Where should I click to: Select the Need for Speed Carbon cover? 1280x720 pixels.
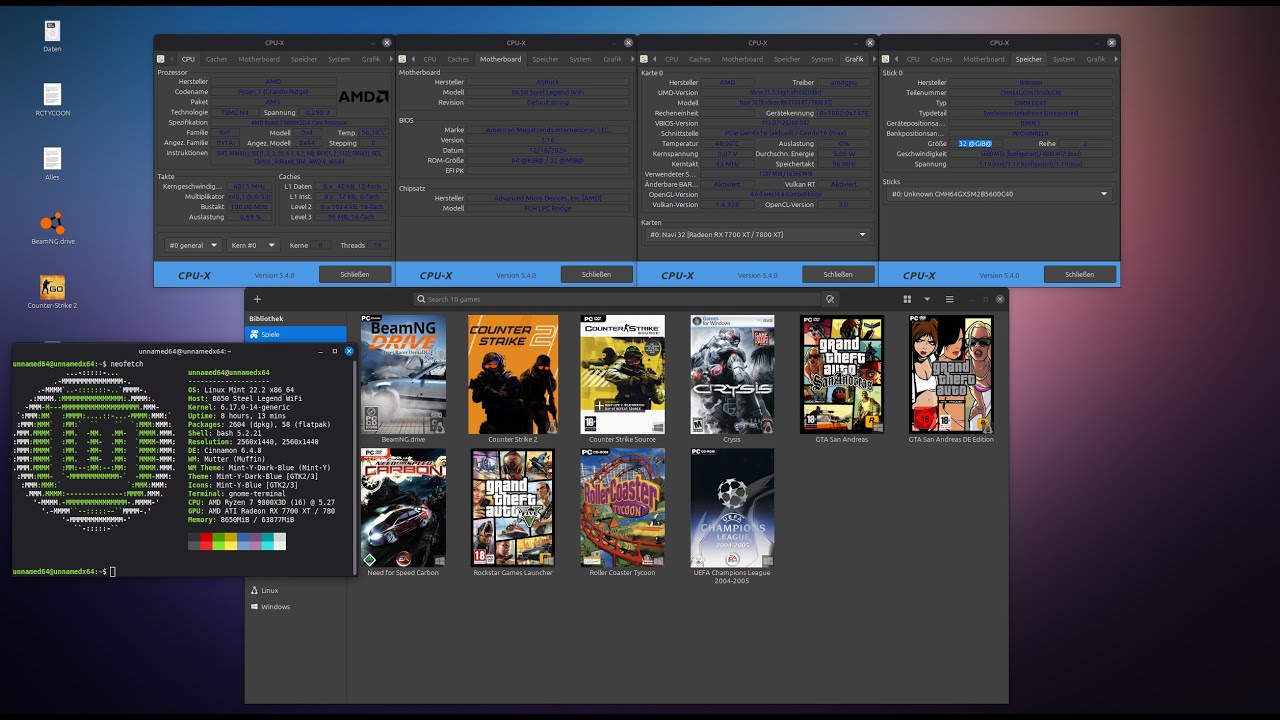[x=403, y=507]
